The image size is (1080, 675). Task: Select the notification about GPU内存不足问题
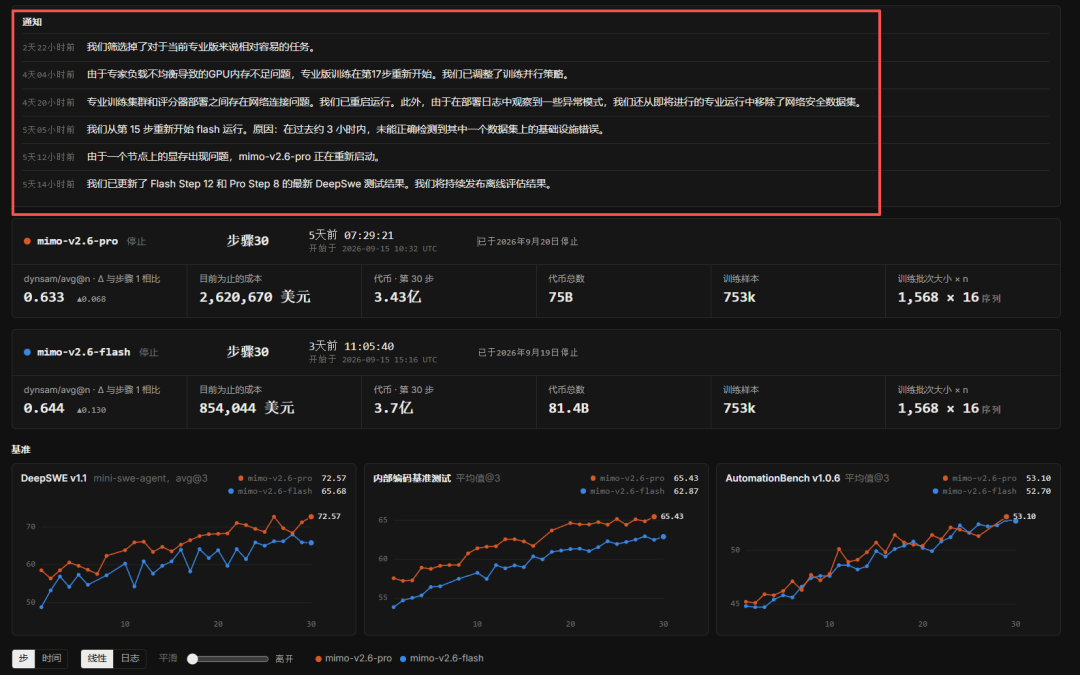[535, 74]
